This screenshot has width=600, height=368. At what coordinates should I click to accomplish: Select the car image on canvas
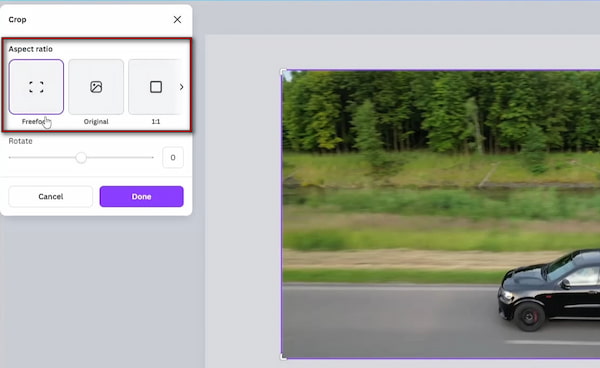(441, 214)
